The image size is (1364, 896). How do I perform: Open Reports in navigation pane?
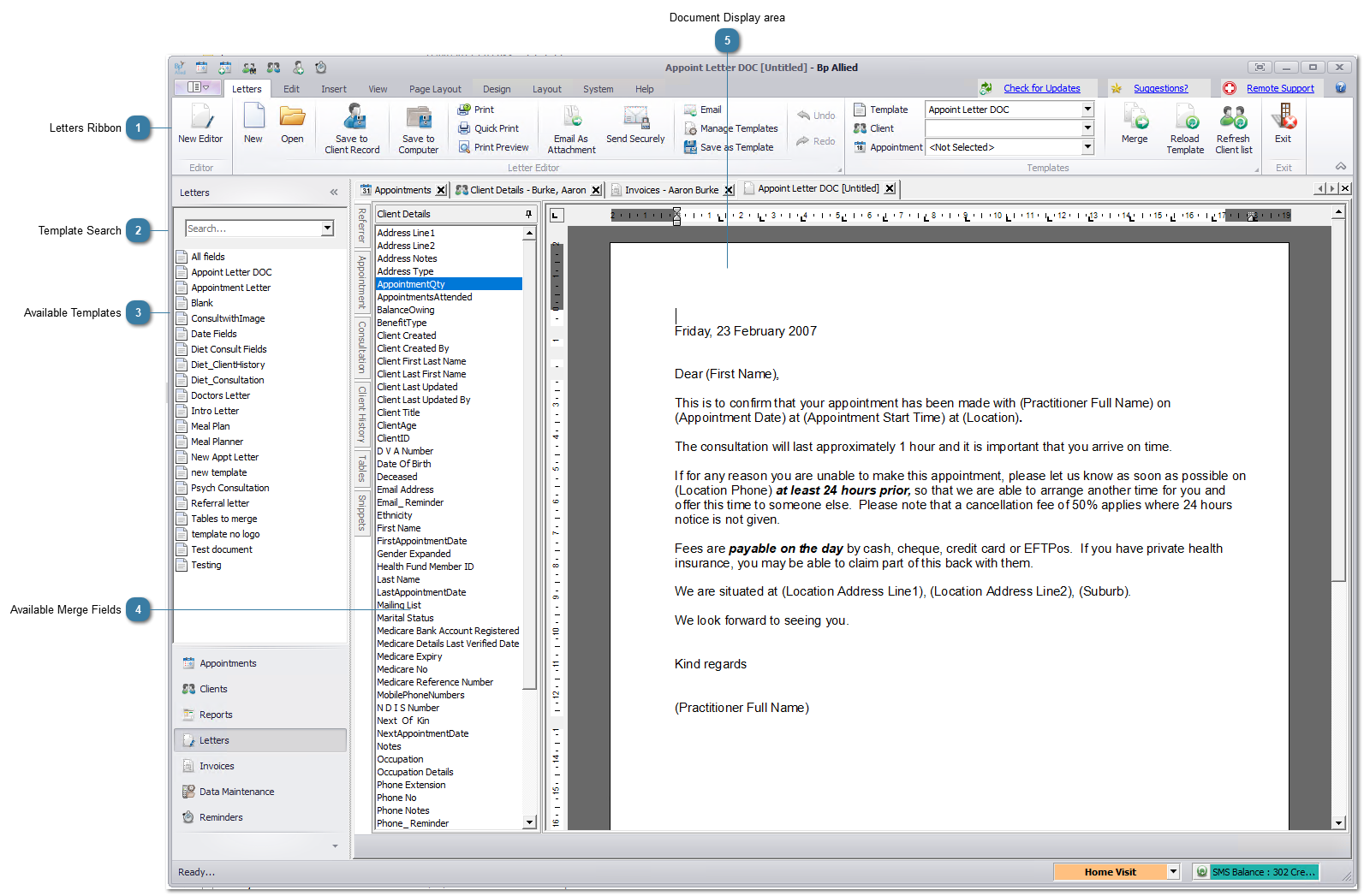click(x=260, y=715)
